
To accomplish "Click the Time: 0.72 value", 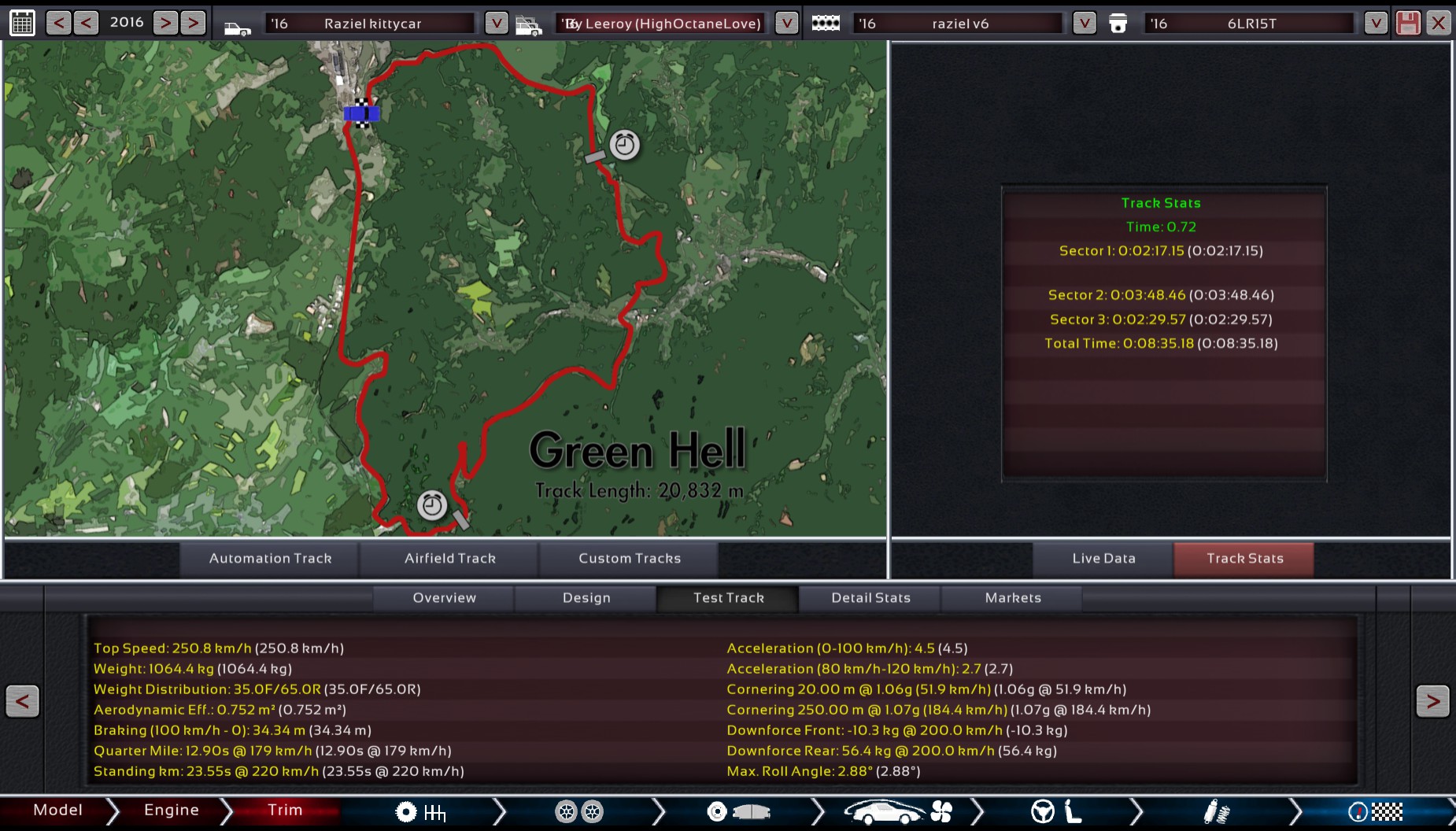I will point(1161,227).
